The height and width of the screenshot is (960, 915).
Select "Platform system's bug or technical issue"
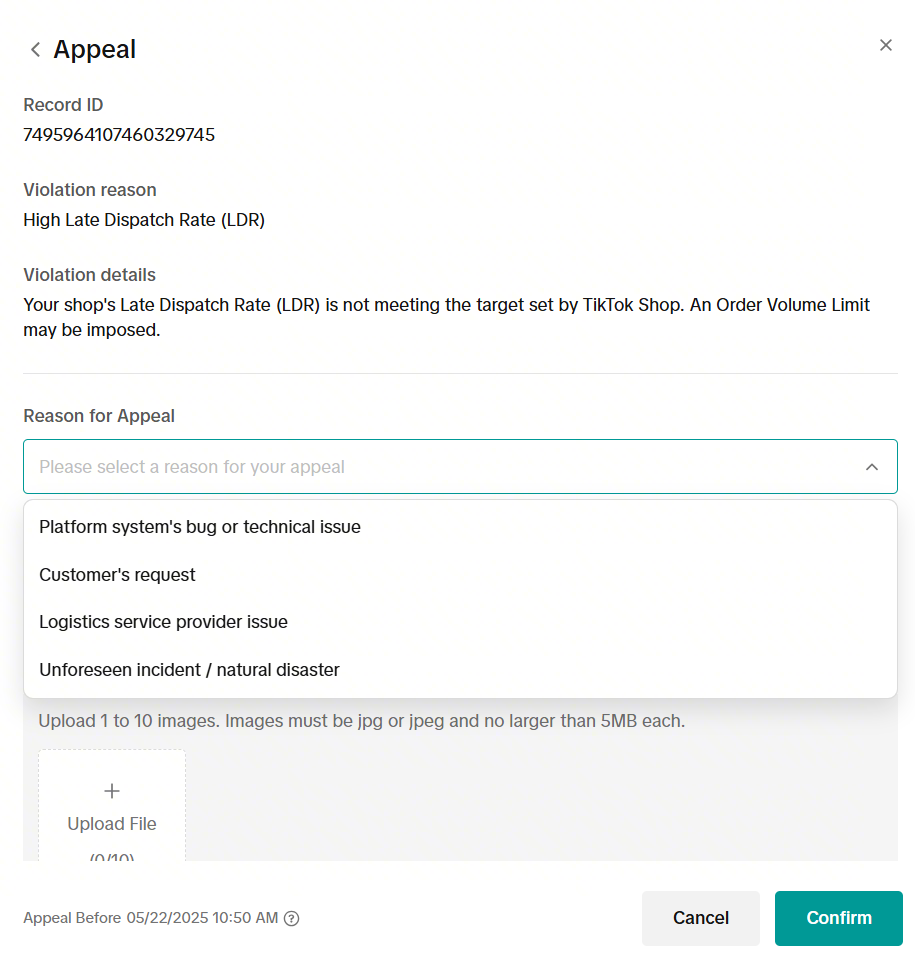coord(200,527)
